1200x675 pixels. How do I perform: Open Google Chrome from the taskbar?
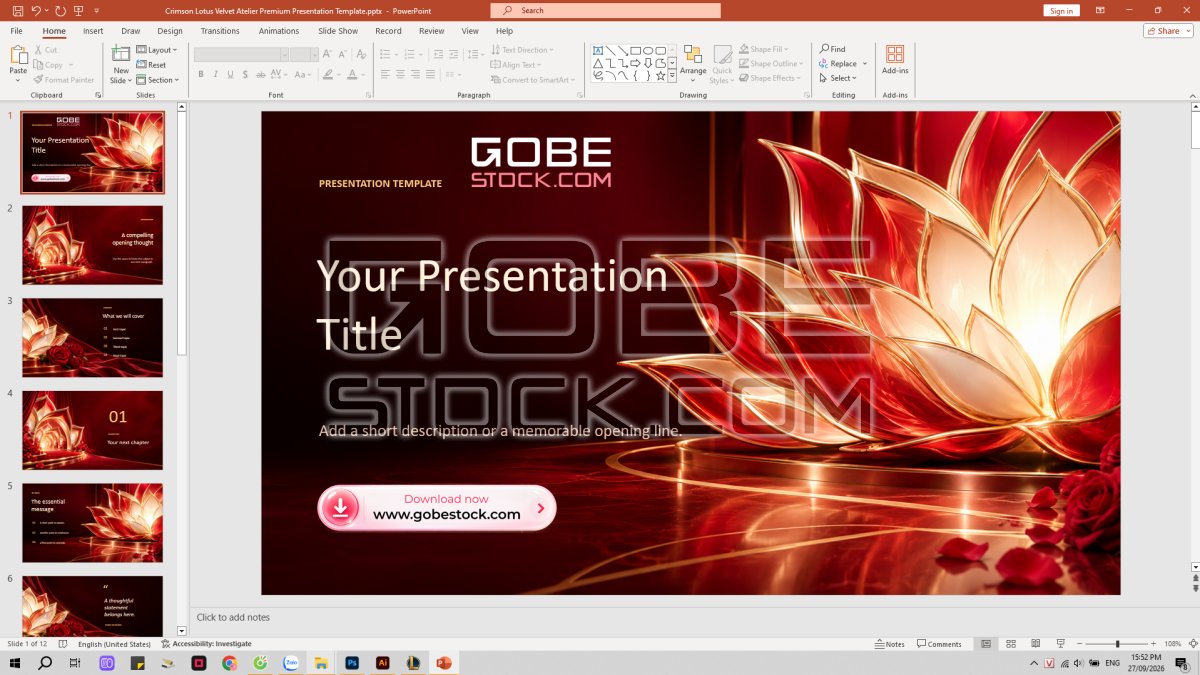[229, 663]
